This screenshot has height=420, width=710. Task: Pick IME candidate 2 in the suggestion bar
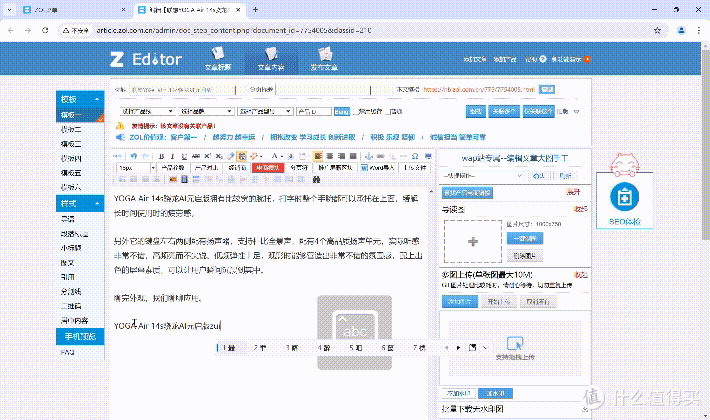pyautogui.click(x=260, y=348)
